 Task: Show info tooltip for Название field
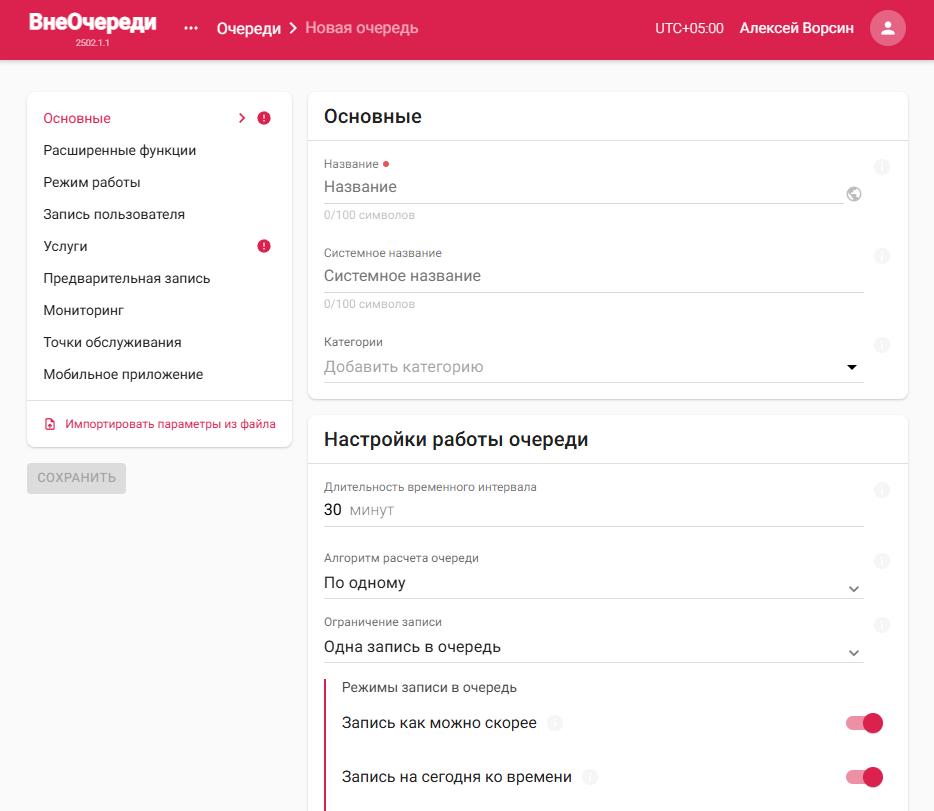(882, 167)
